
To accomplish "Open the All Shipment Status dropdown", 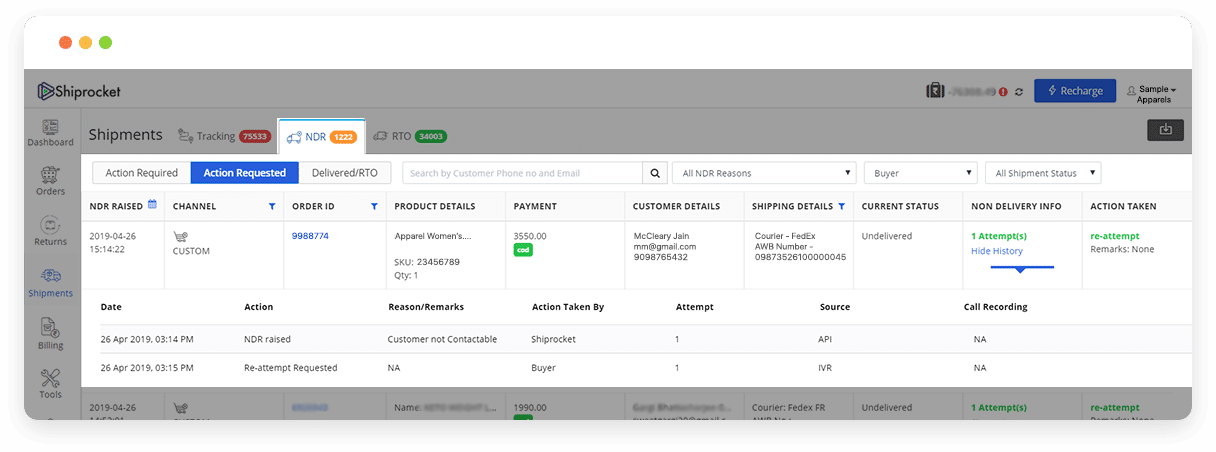I will (x=1042, y=173).
